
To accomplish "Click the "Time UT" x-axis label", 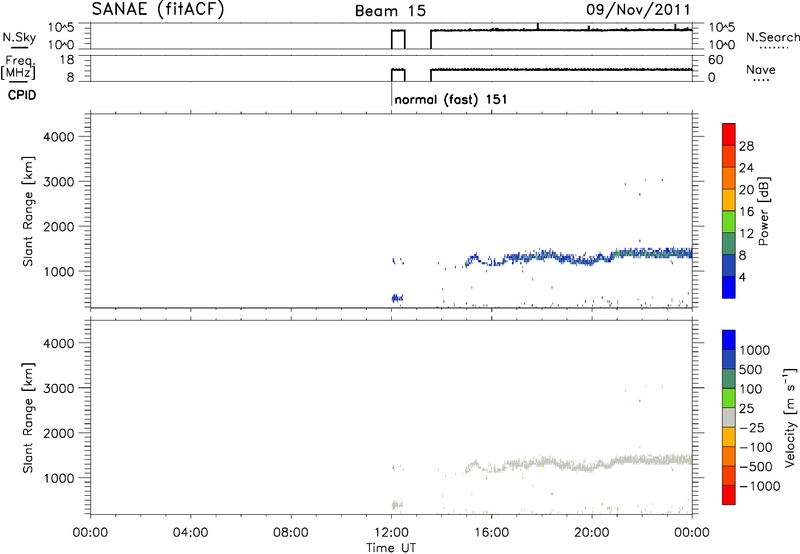I will tap(391, 548).
